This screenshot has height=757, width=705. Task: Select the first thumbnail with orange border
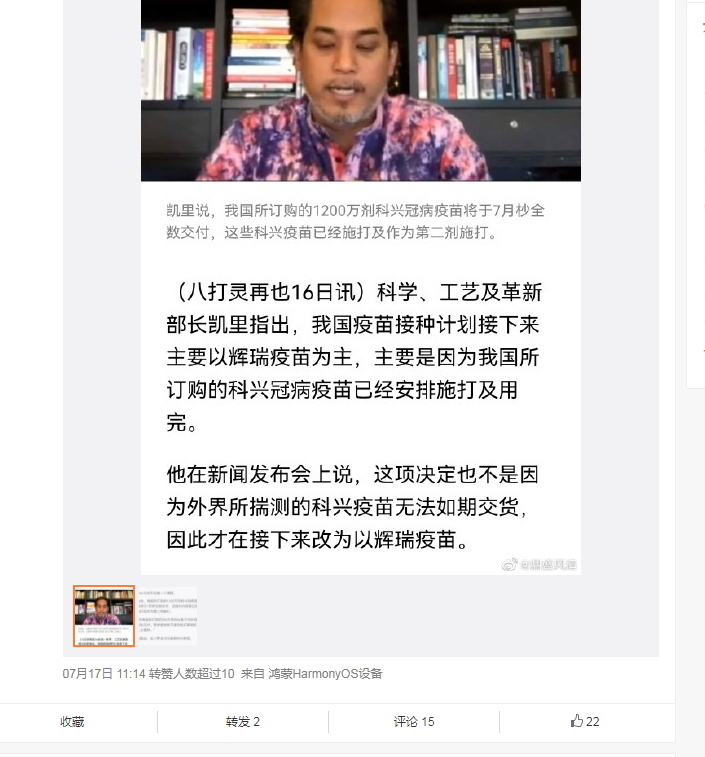tap(104, 616)
